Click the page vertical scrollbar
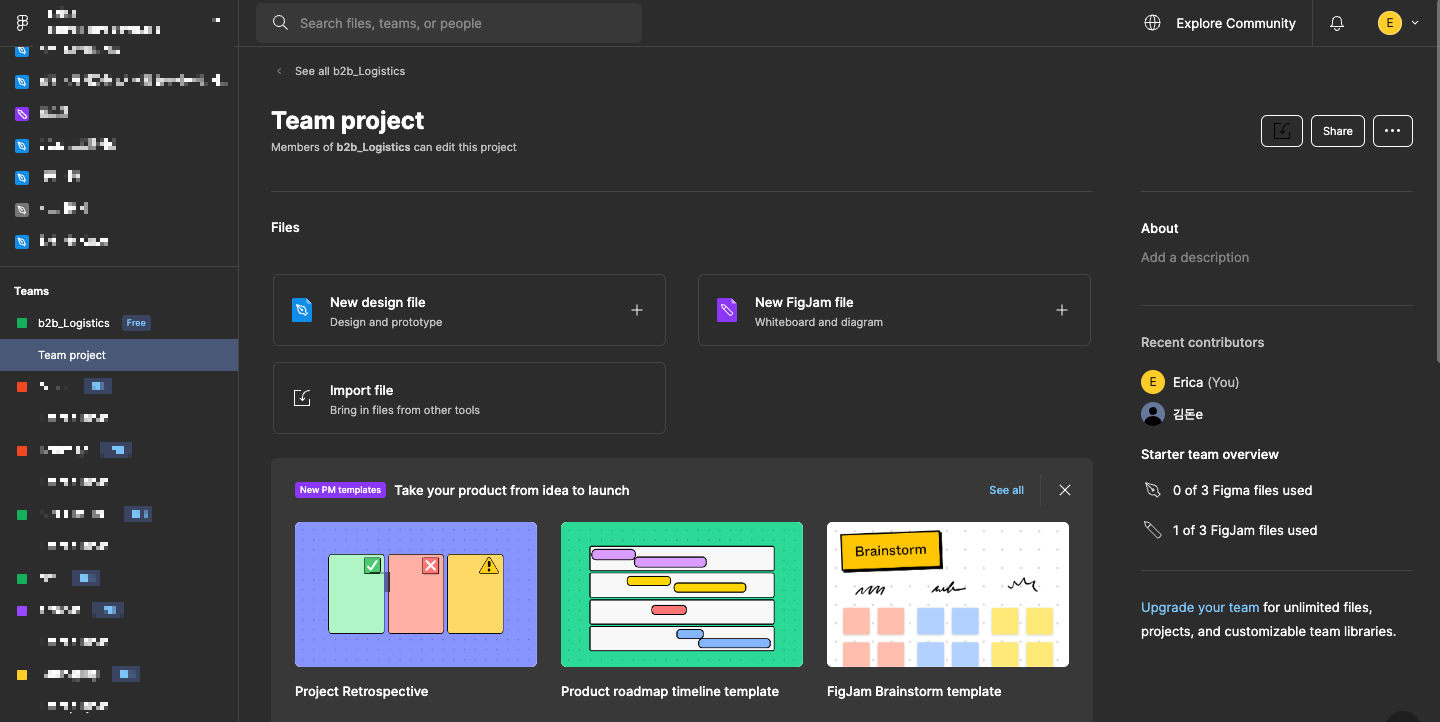Image resolution: width=1440 pixels, height=722 pixels. tap(1436, 180)
